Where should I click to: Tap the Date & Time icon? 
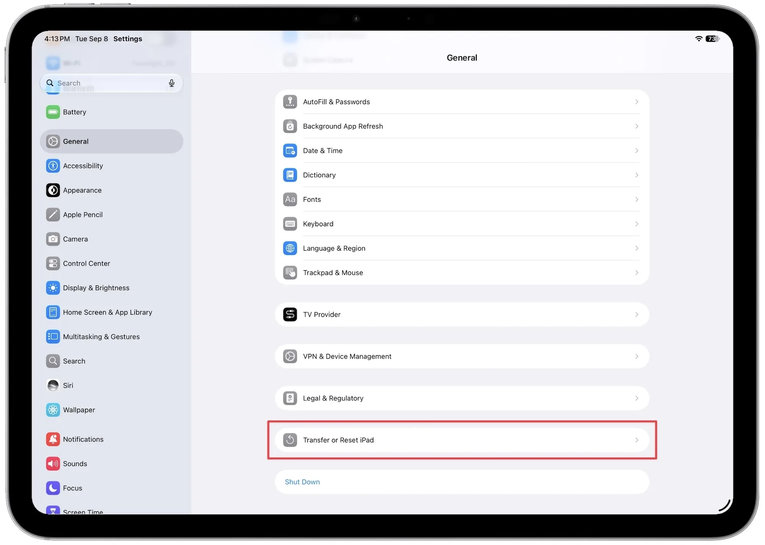tap(290, 151)
